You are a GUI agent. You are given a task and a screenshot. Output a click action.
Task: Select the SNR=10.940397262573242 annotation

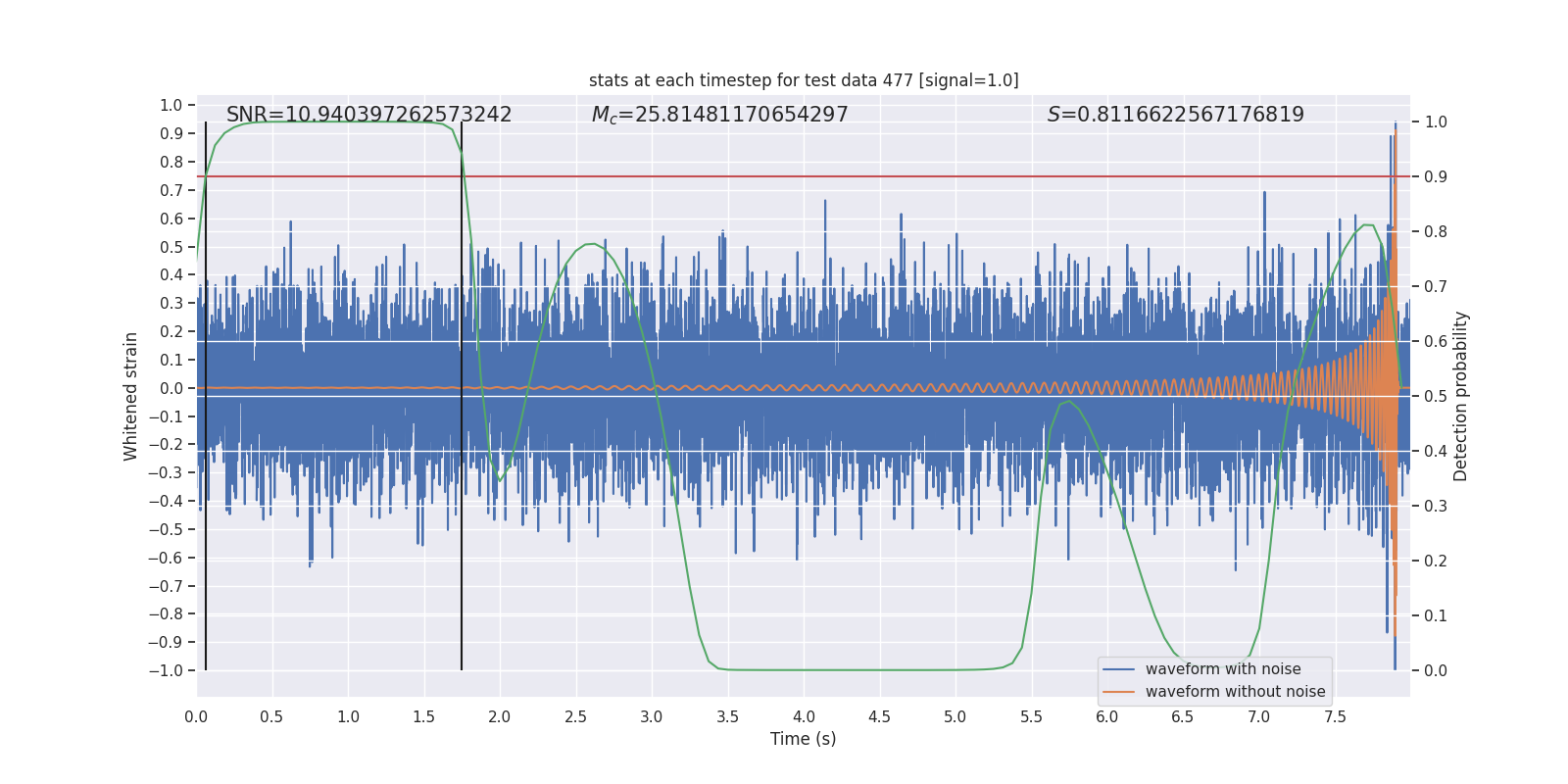click(x=369, y=115)
